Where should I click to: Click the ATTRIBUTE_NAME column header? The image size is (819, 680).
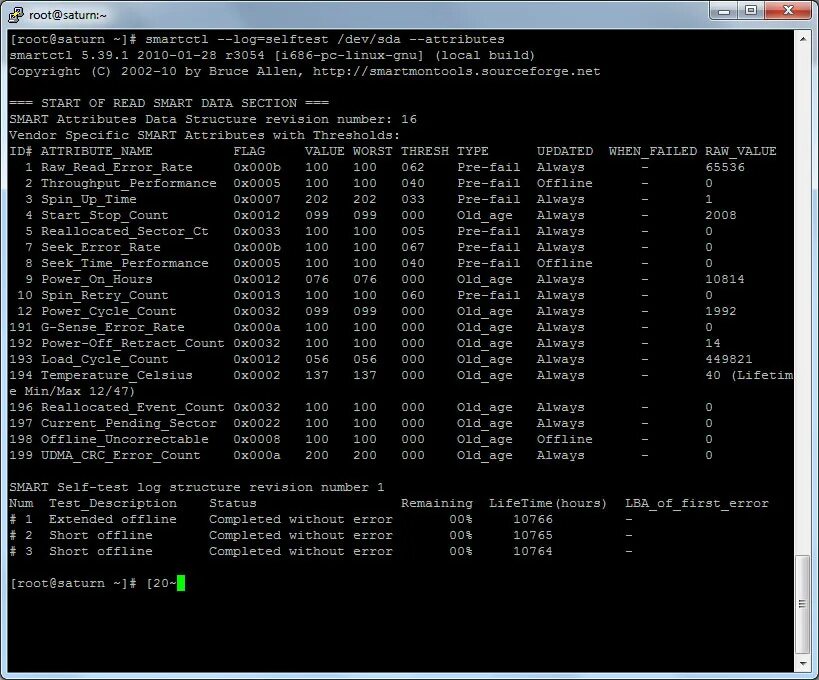97,151
